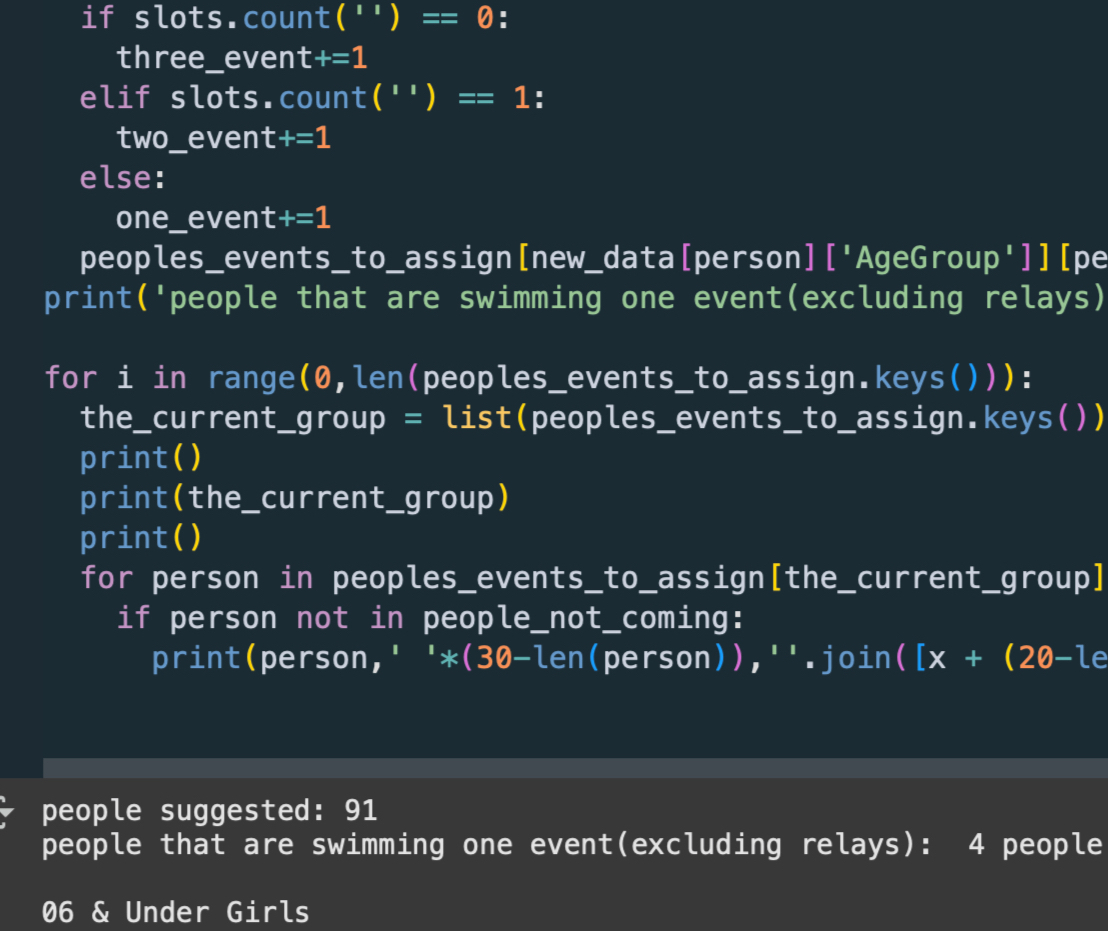
Task: Place cursor on three_event variable
Action: (214, 58)
